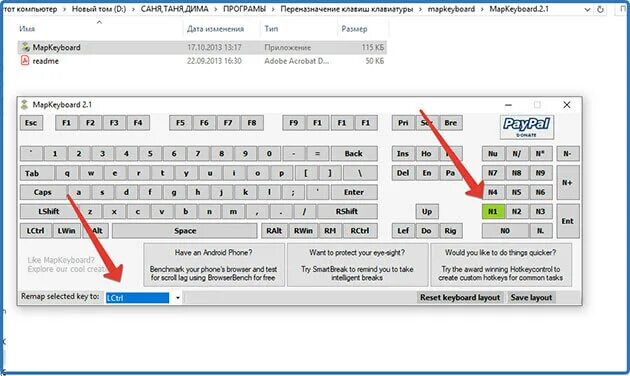The height and width of the screenshot is (376, 630).
Task: Click the Adobe Acrobat D... type cell
Action: tap(297, 61)
